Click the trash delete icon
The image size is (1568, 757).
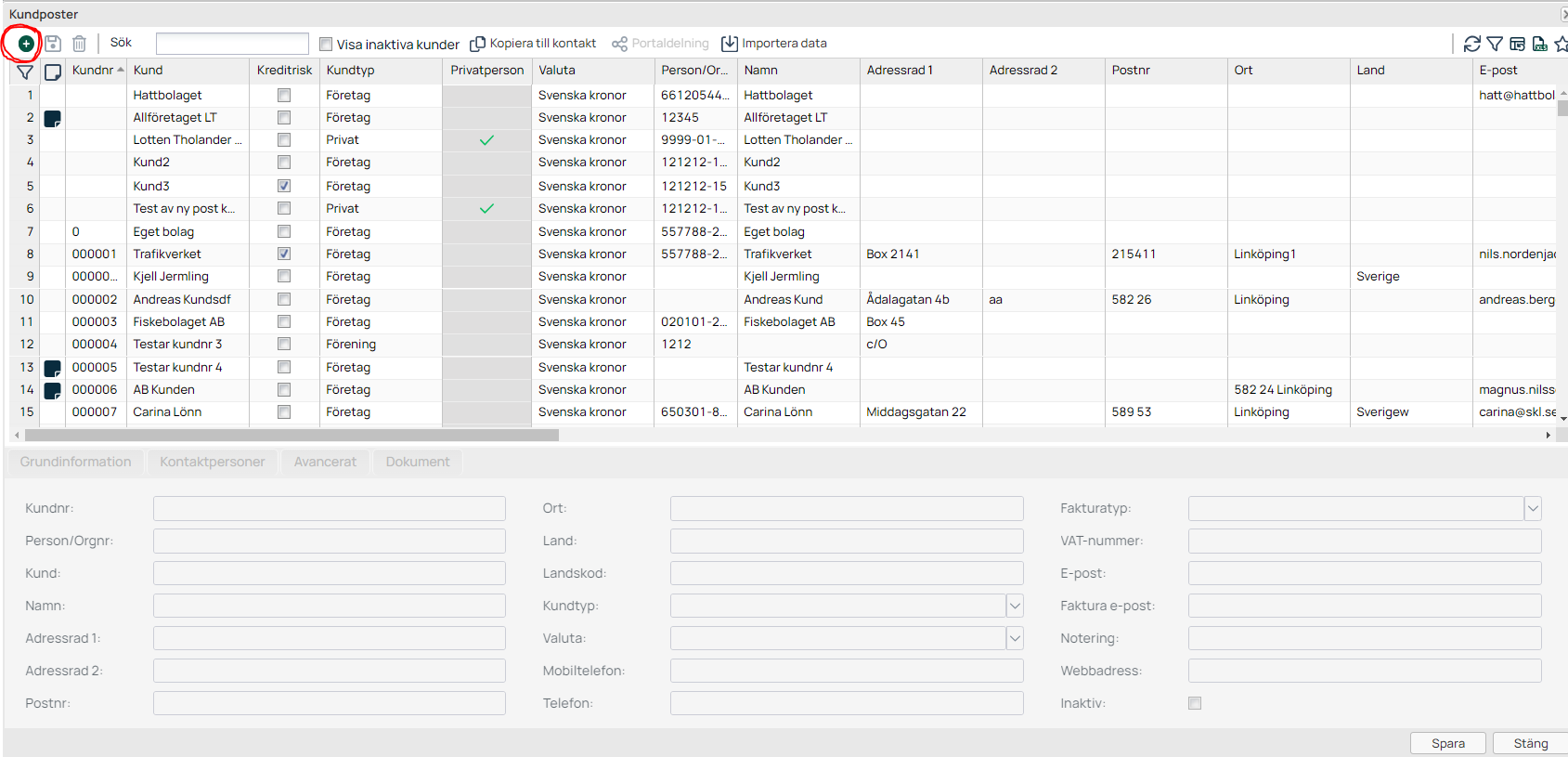(80, 44)
